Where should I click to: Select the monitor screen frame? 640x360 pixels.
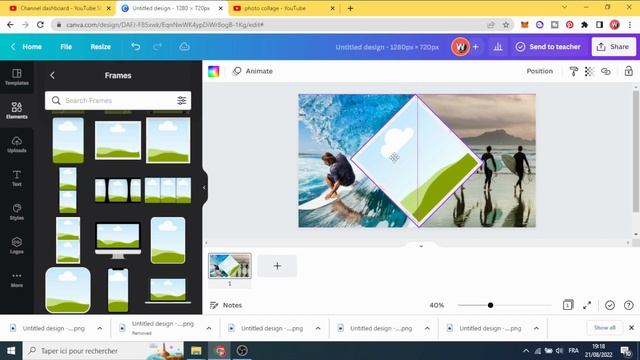118,240
